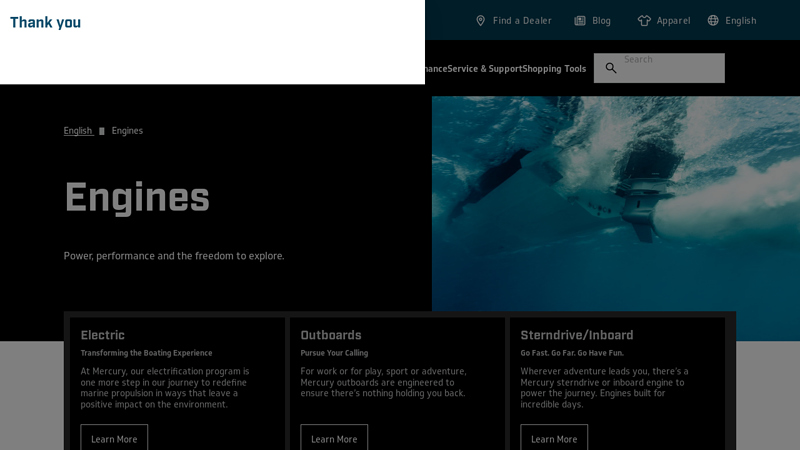The image size is (800, 450).
Task: Click Learn More under Outboards
Action: click(334, 438)
